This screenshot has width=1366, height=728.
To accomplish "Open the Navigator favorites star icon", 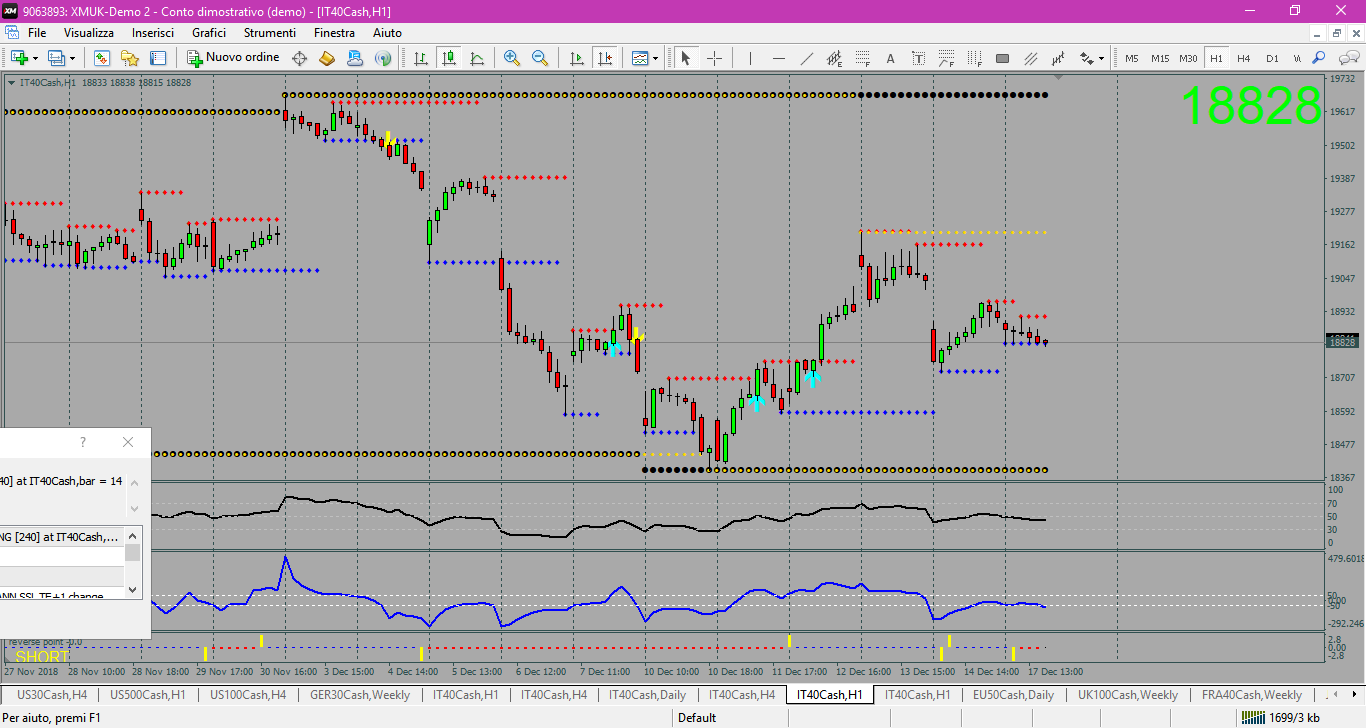I will point(130,58).
